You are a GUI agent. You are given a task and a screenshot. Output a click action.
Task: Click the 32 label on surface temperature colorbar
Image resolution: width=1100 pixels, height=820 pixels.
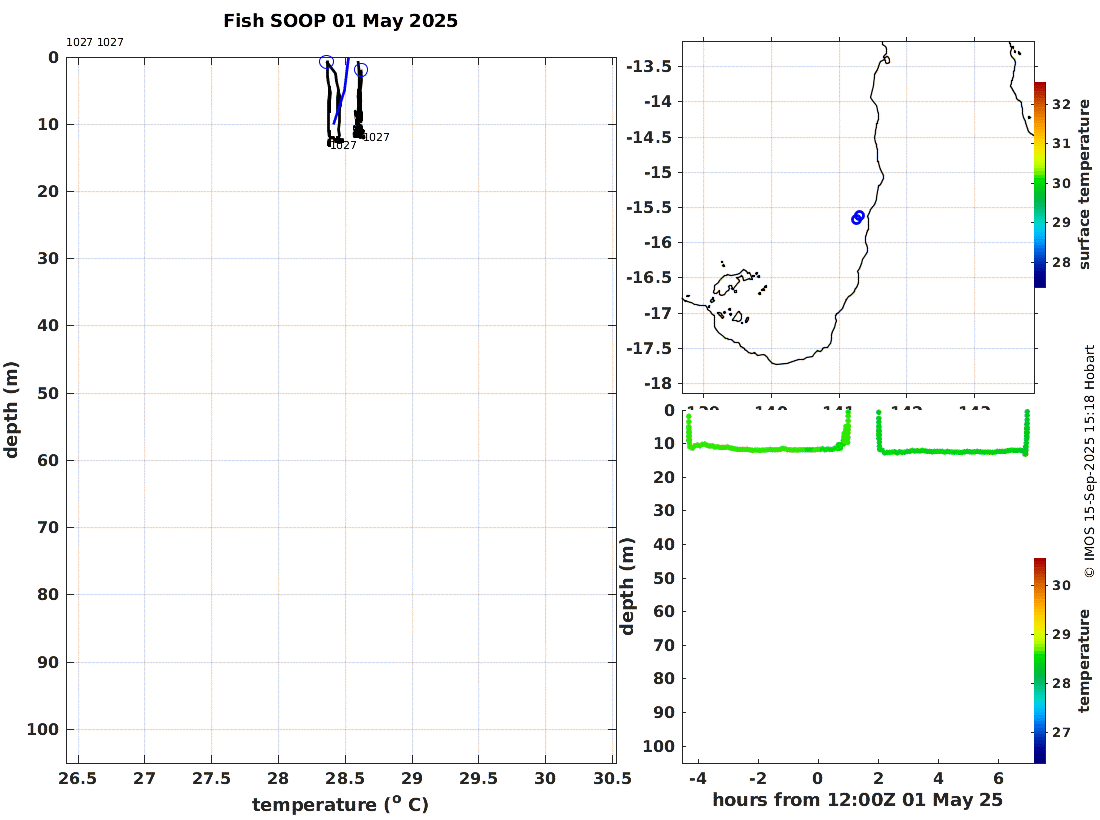point(1061,105)
